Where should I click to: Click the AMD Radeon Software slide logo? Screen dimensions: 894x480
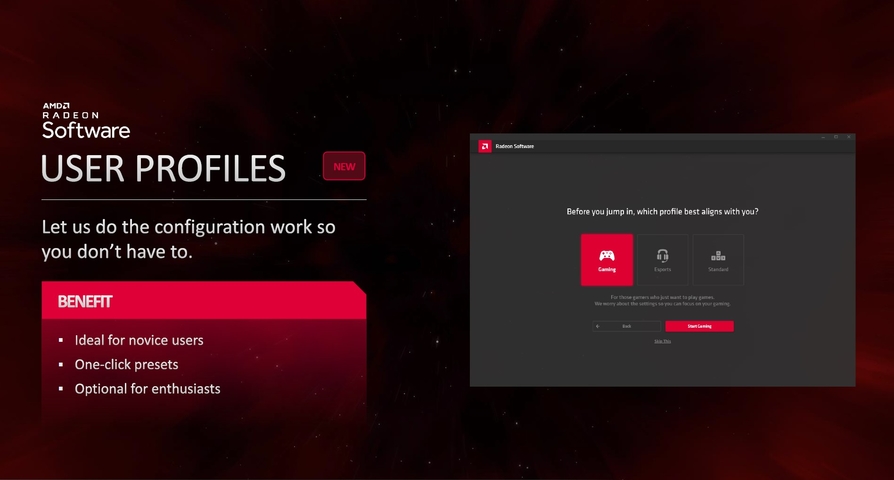pyautogui.click(x=86, y=120)
